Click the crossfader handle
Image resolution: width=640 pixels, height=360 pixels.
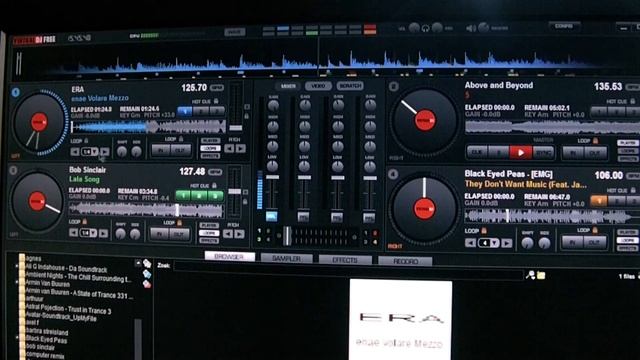coord(287,236)
